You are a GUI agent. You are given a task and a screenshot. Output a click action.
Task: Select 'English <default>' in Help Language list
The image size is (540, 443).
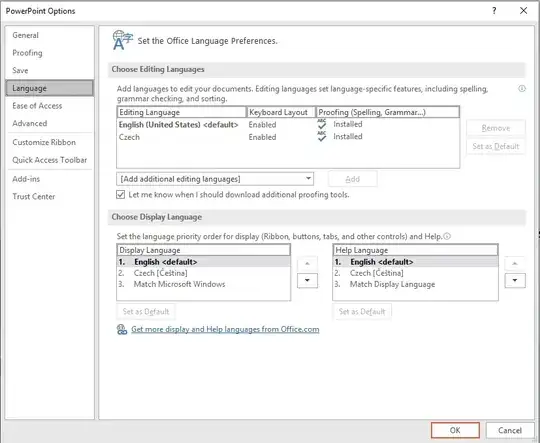point(416,262)
